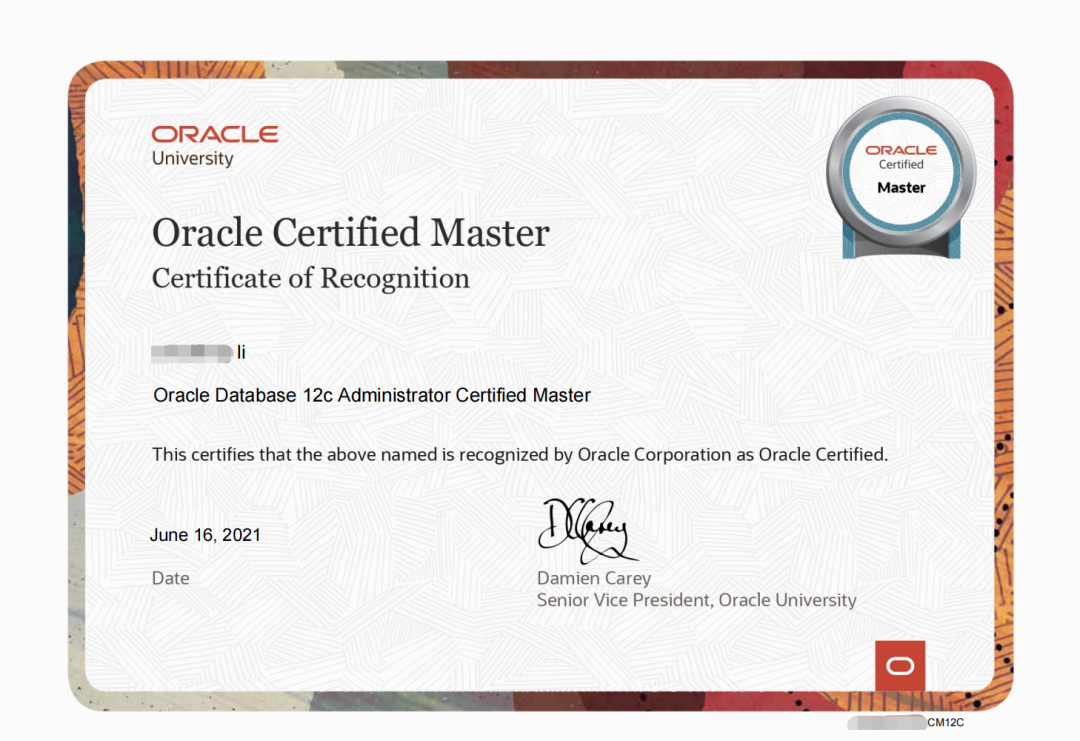The width and height of the screenshot is (1080, 741).
Task: Click the red Oracle O logo square
Action: 900,666
